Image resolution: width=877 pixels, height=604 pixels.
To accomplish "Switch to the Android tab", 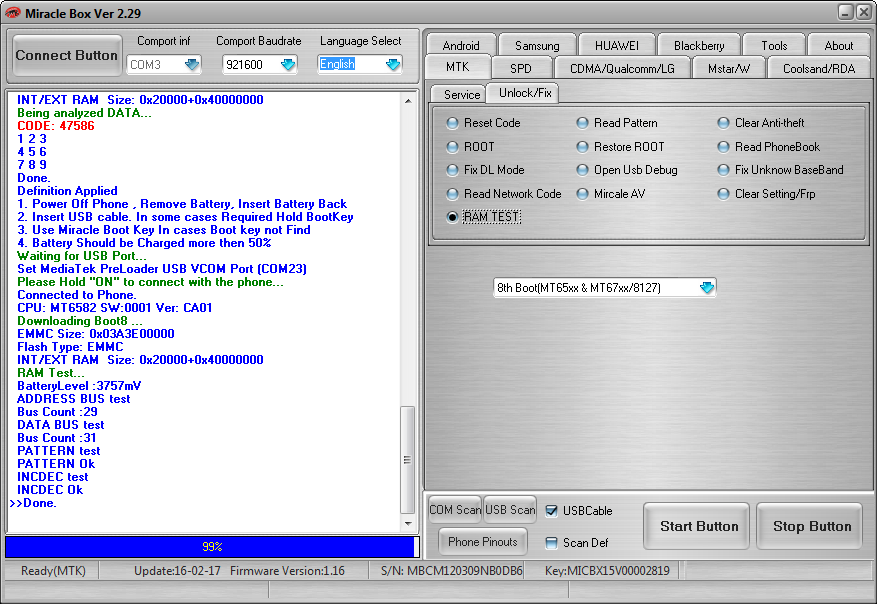I will pos(461,45).
